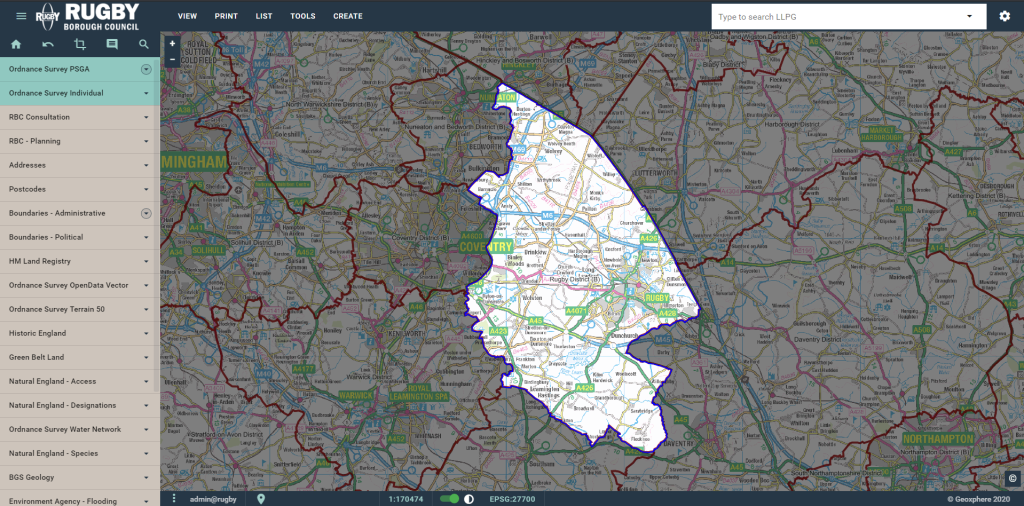Image resolution: width=1024 pixels, height=506 pixels.
Task: Open the VIEW menu
Action: 187,16
